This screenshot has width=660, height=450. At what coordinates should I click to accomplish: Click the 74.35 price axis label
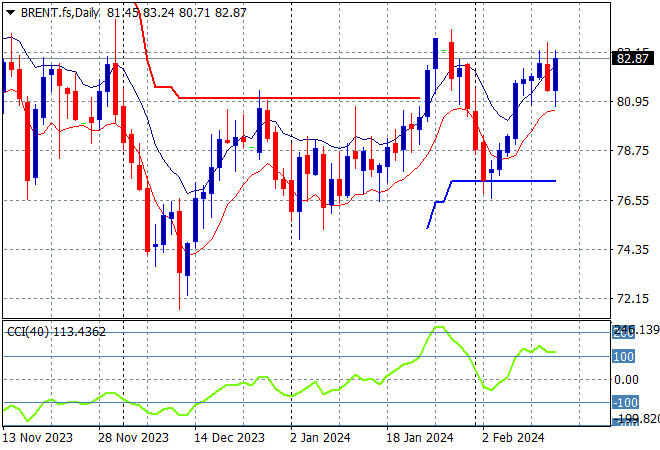(x=633, y=250)
